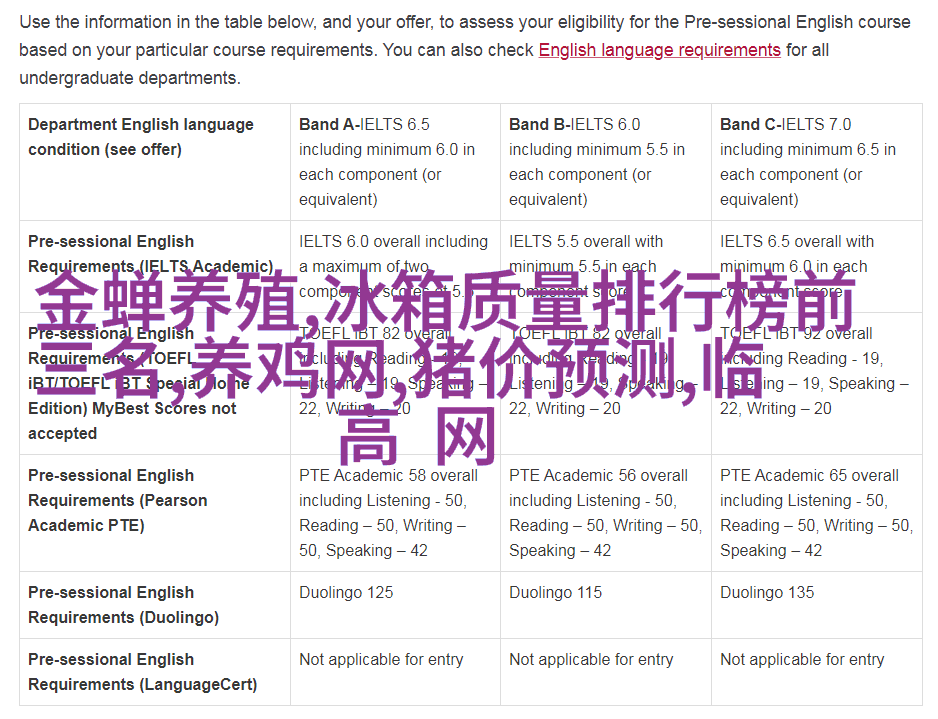Click the Department English language condition header cell

(141, 137)
